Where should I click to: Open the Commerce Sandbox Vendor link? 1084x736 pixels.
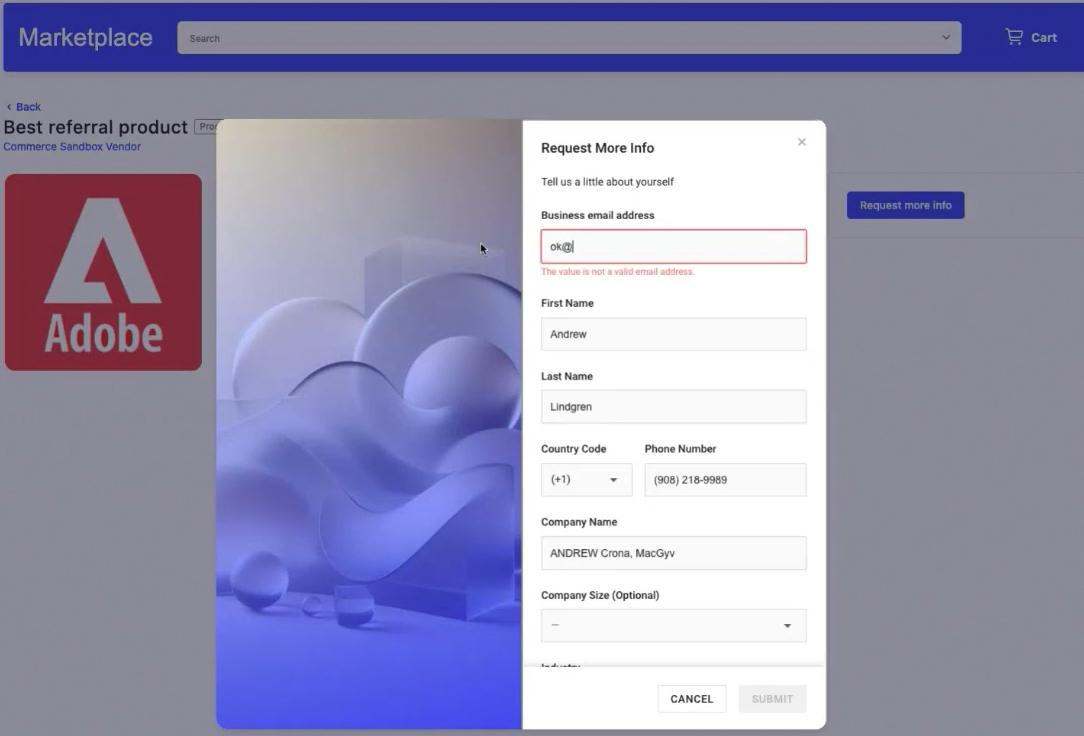[x=72, y=147]
